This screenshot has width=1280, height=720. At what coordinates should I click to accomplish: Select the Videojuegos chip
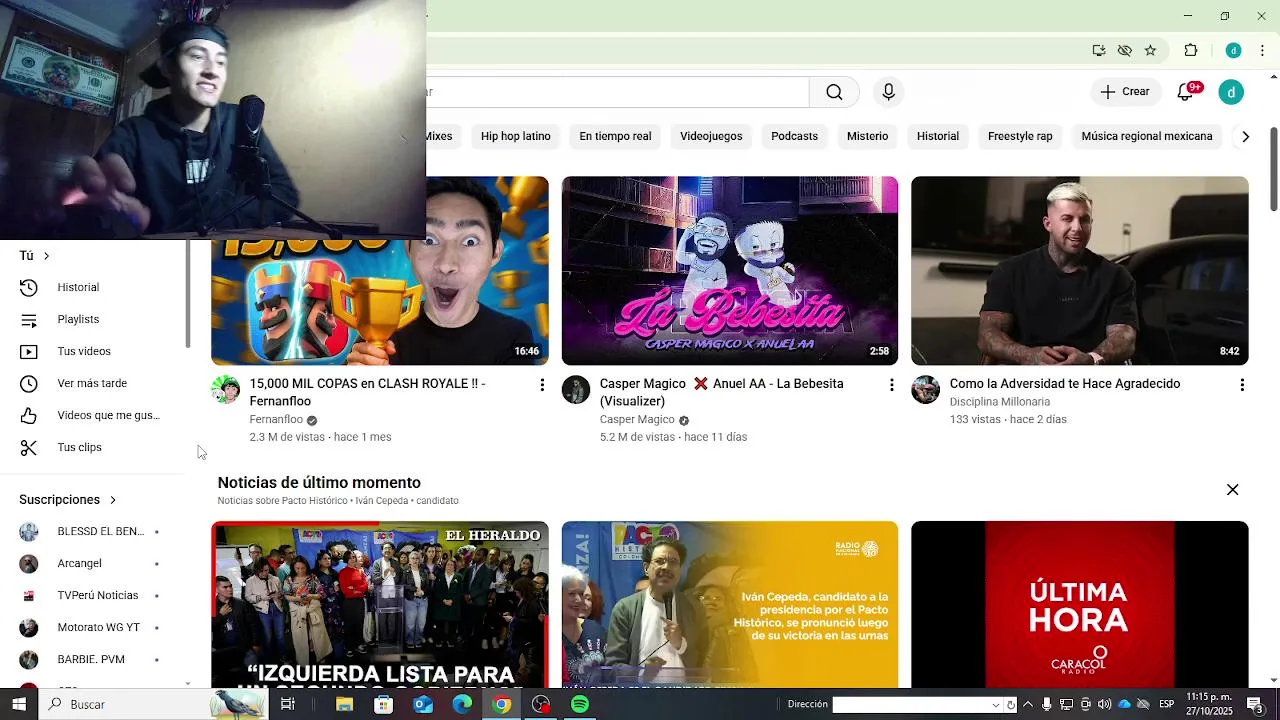(711, 136)
